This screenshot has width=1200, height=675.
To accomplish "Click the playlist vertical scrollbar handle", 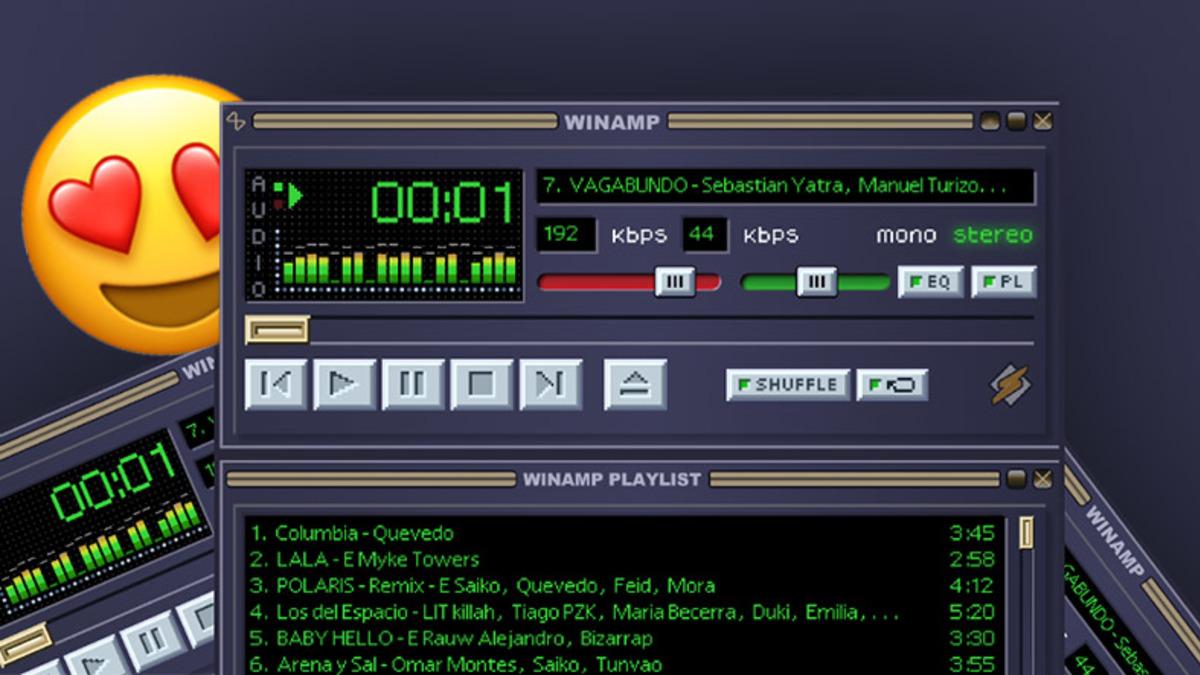I will pos(1026,533).
